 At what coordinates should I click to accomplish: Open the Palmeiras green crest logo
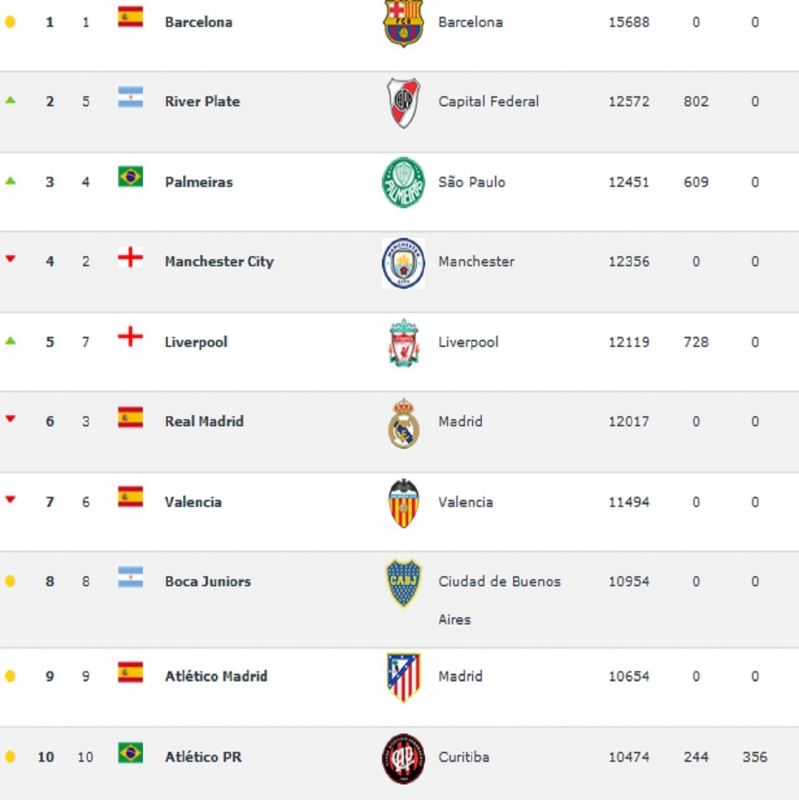[403, 182]
